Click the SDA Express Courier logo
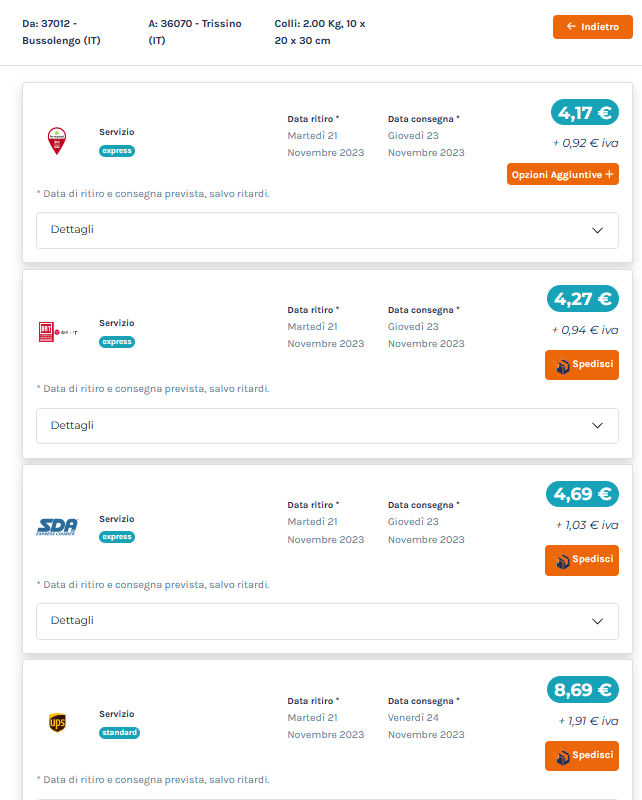Screen dimensions: 642x800 (x=57, y=527)
